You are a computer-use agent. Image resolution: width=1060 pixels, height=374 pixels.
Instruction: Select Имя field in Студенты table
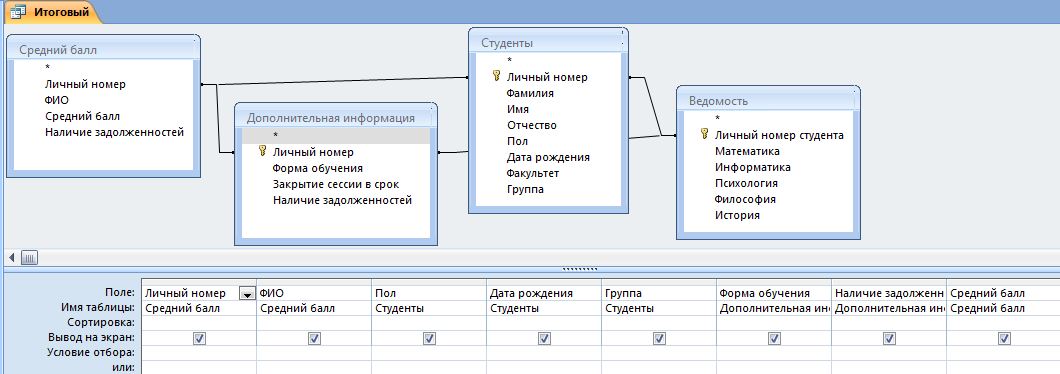pyautogui.click(x=518, y=109)
